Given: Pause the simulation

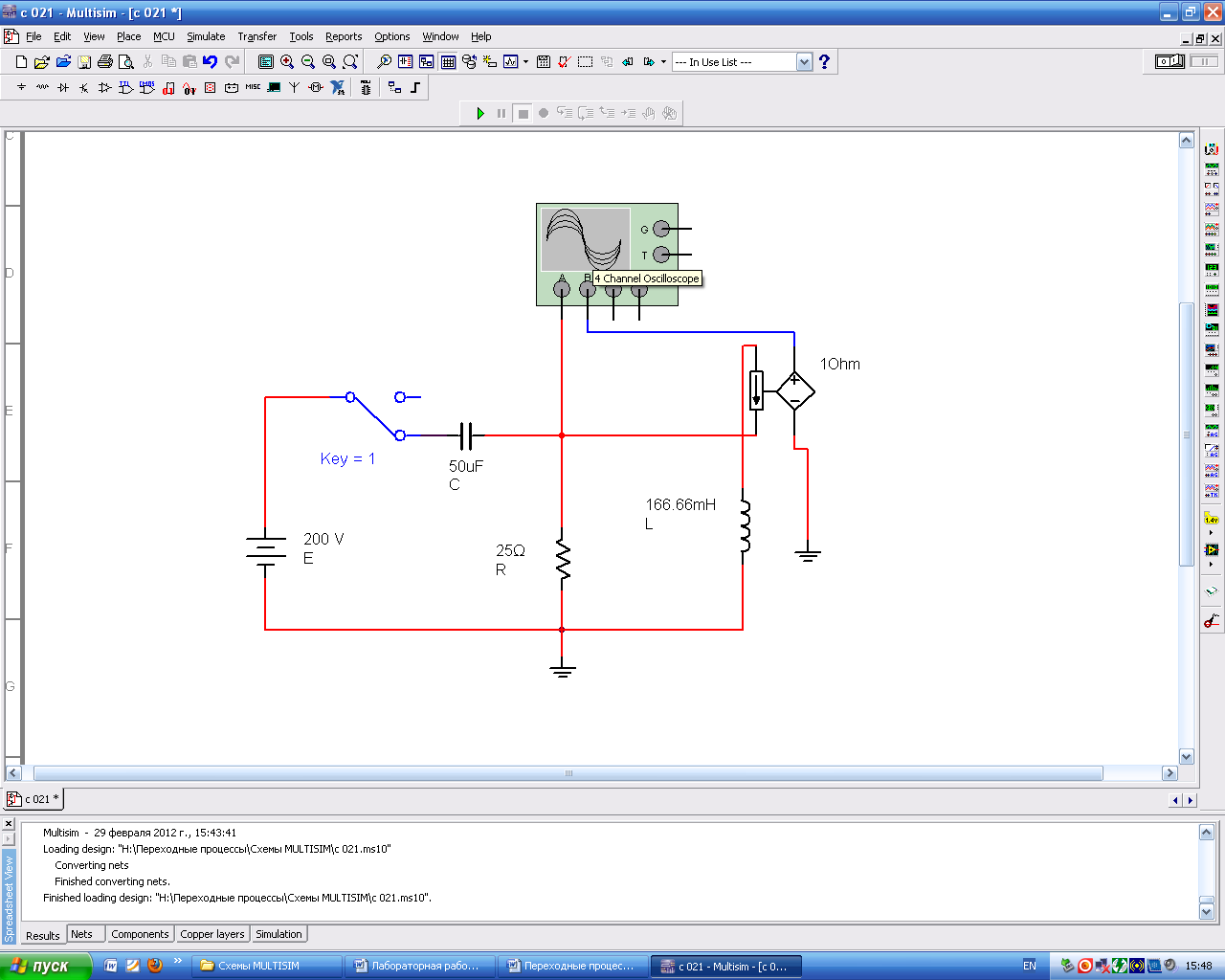Looking at the screenshot, I should coord(501,113).
